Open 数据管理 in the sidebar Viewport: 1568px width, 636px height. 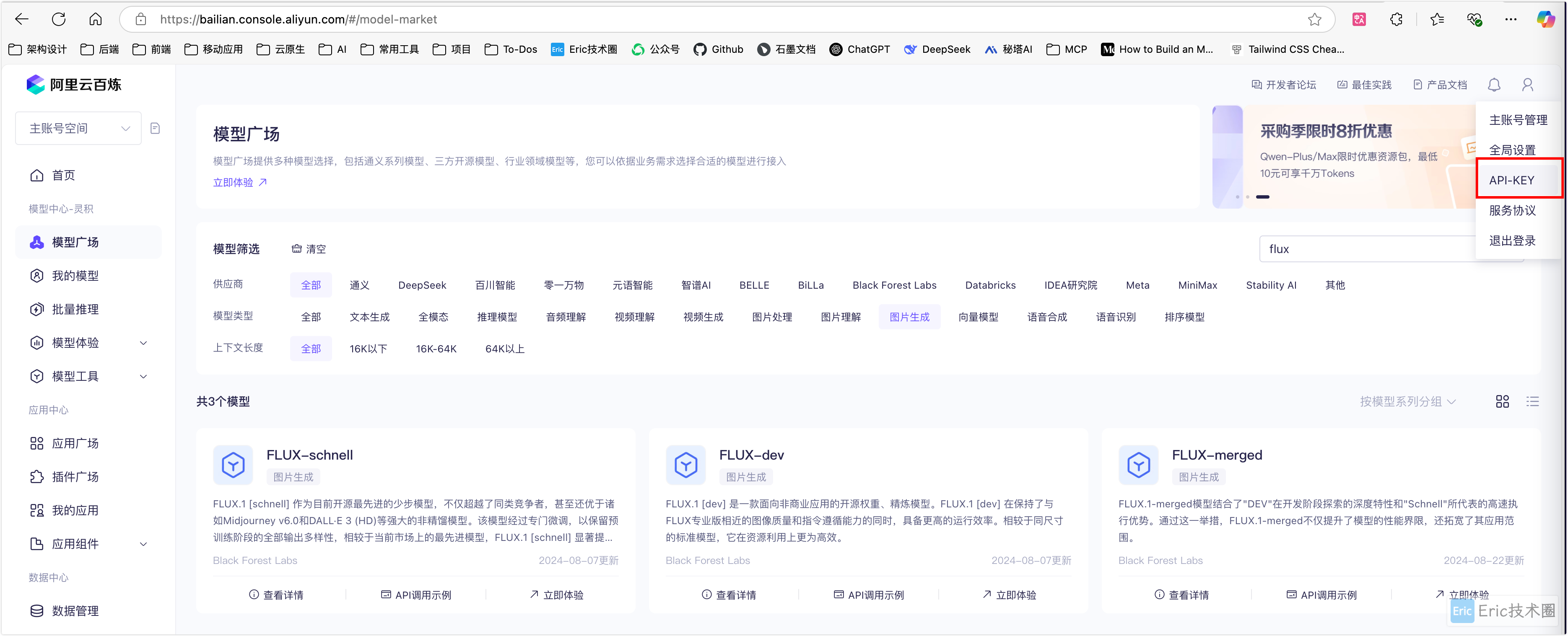89,610
